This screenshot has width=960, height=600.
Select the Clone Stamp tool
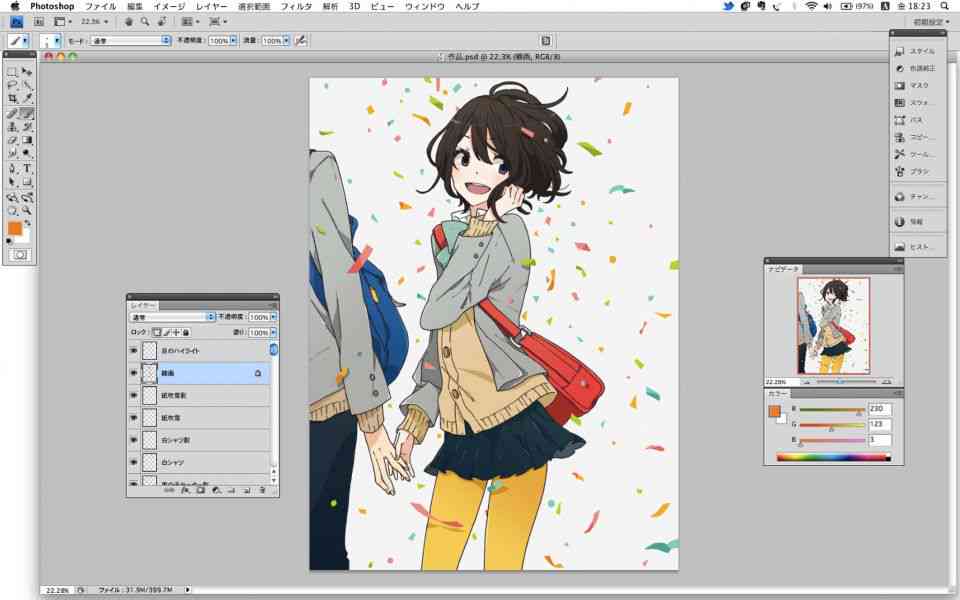coord(12,127)
